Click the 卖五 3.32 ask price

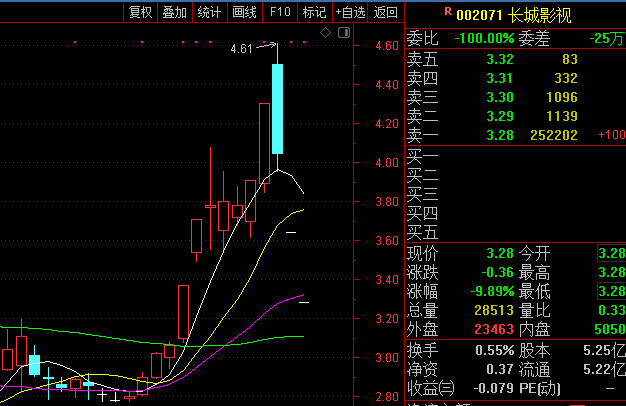click(x=500, y=59)
